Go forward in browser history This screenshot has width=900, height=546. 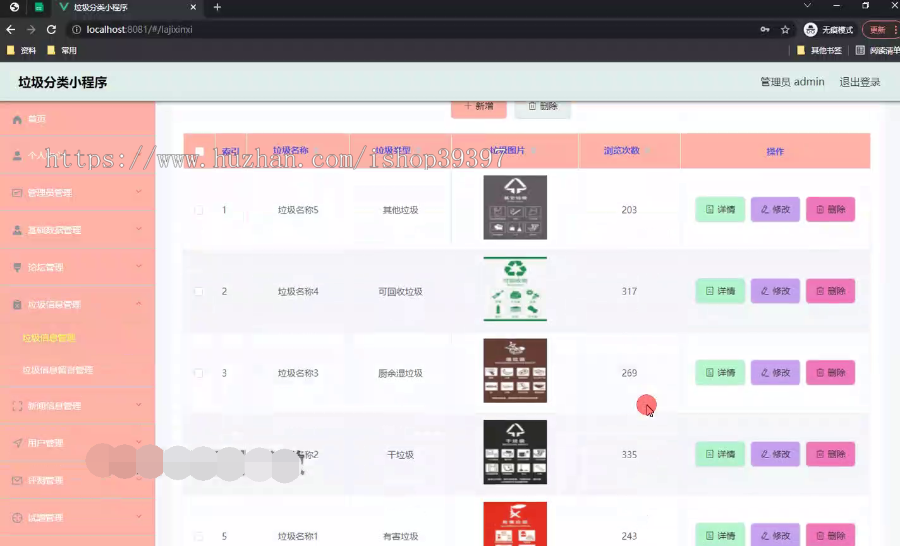pyautogui.click(x=31, y=29)
